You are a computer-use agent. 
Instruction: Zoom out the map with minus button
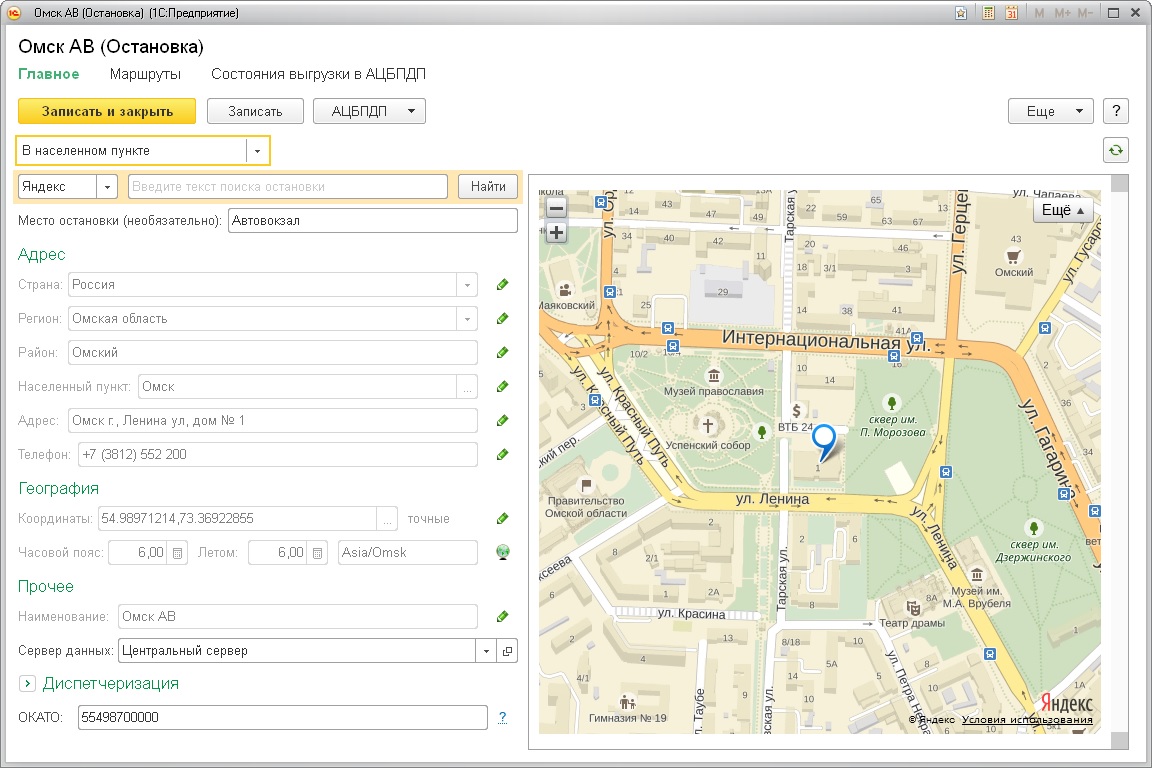[x=556, y=208]
